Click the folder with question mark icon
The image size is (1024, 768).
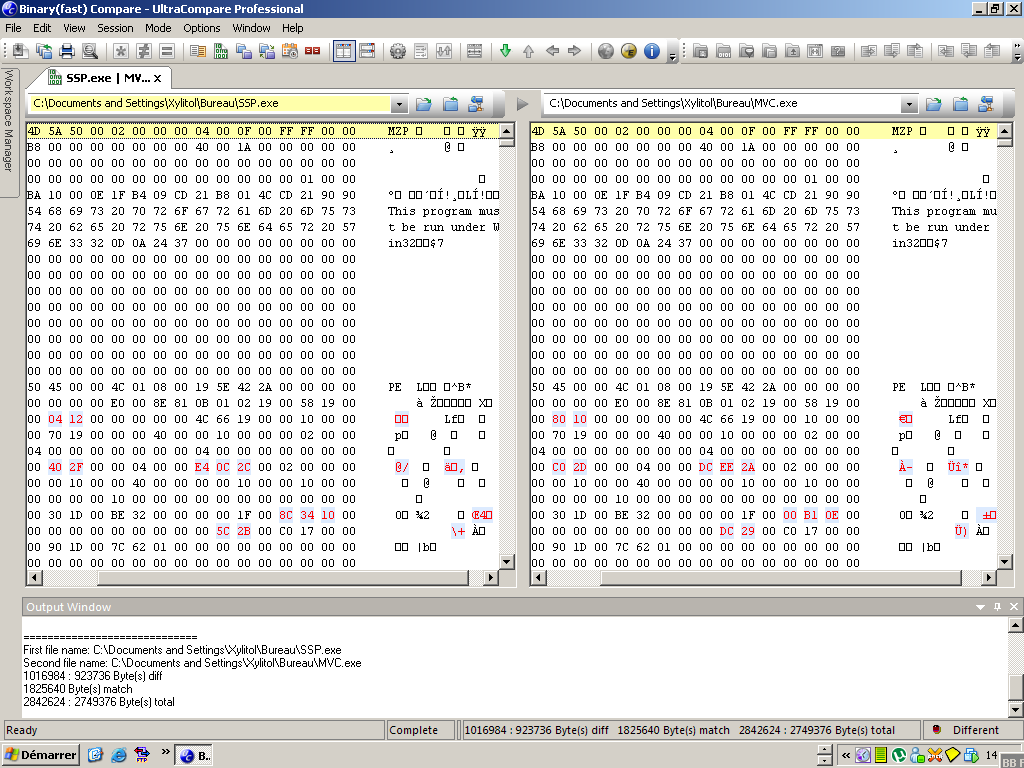[x=838, y=51]
